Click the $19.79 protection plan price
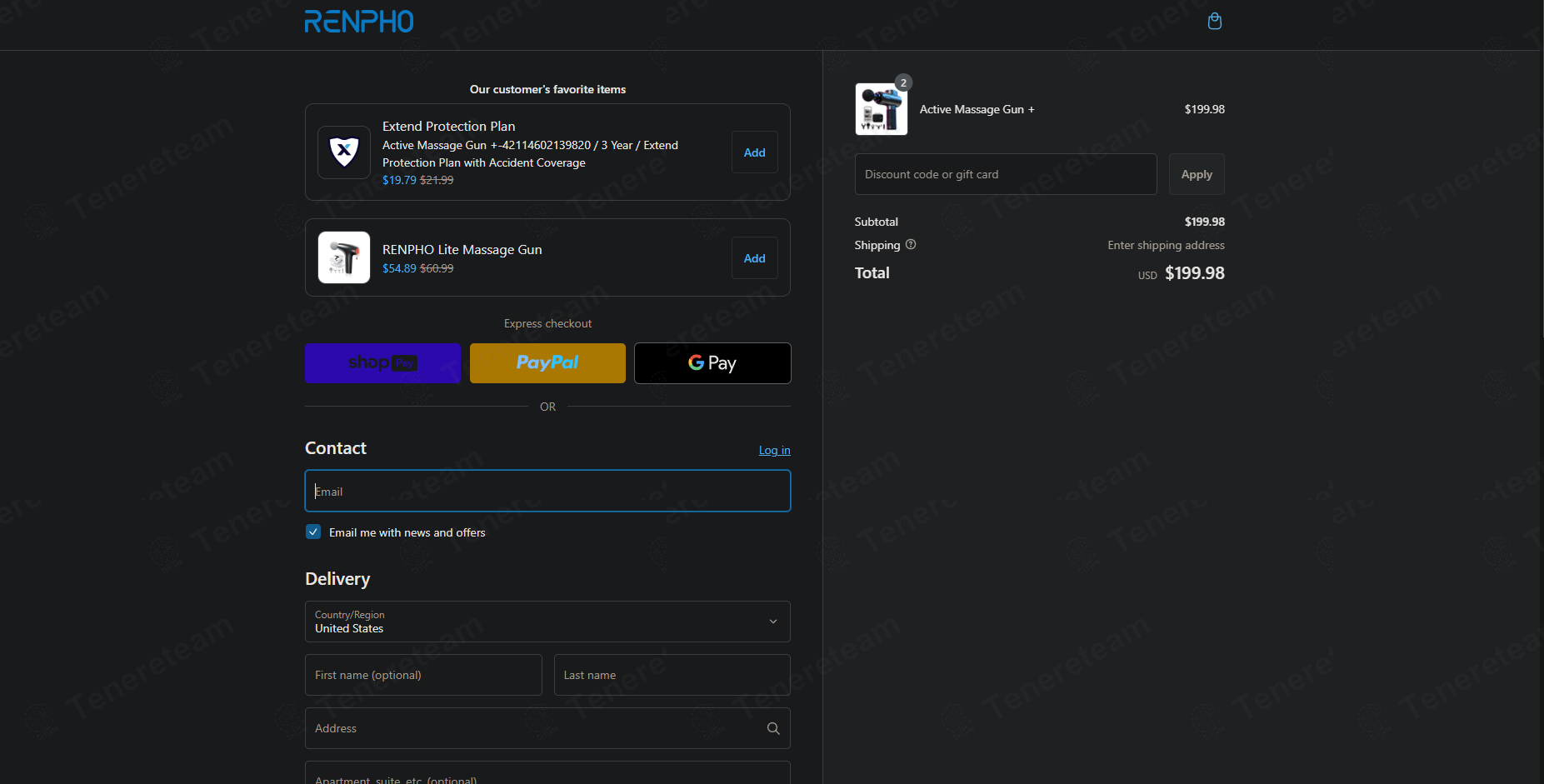 tap(399, 180)
